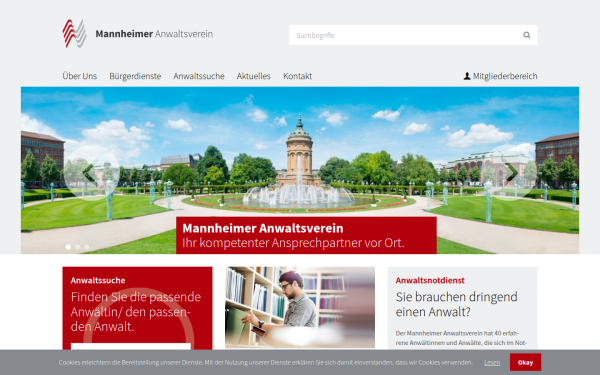The image size is (600, 375).
Task: Click the cookie notice text
Action: point(266,362)
